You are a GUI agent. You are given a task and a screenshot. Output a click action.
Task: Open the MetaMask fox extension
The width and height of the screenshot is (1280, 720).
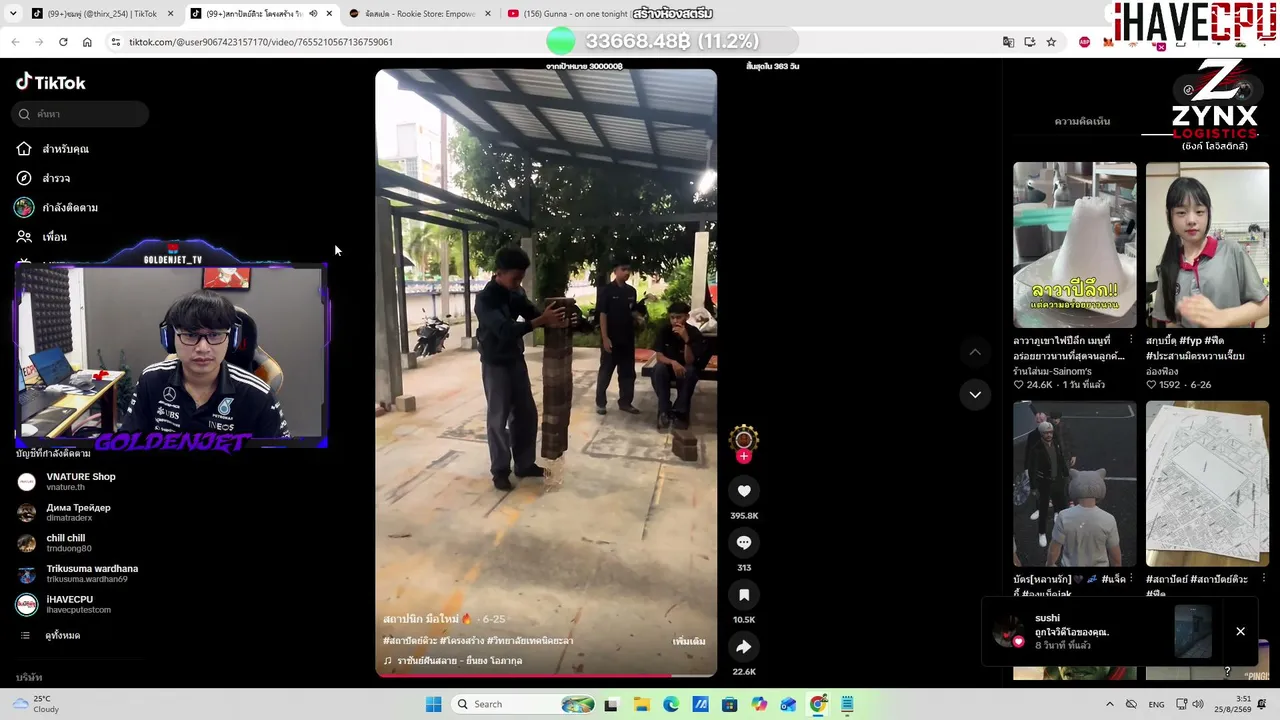click(1109, 42)
